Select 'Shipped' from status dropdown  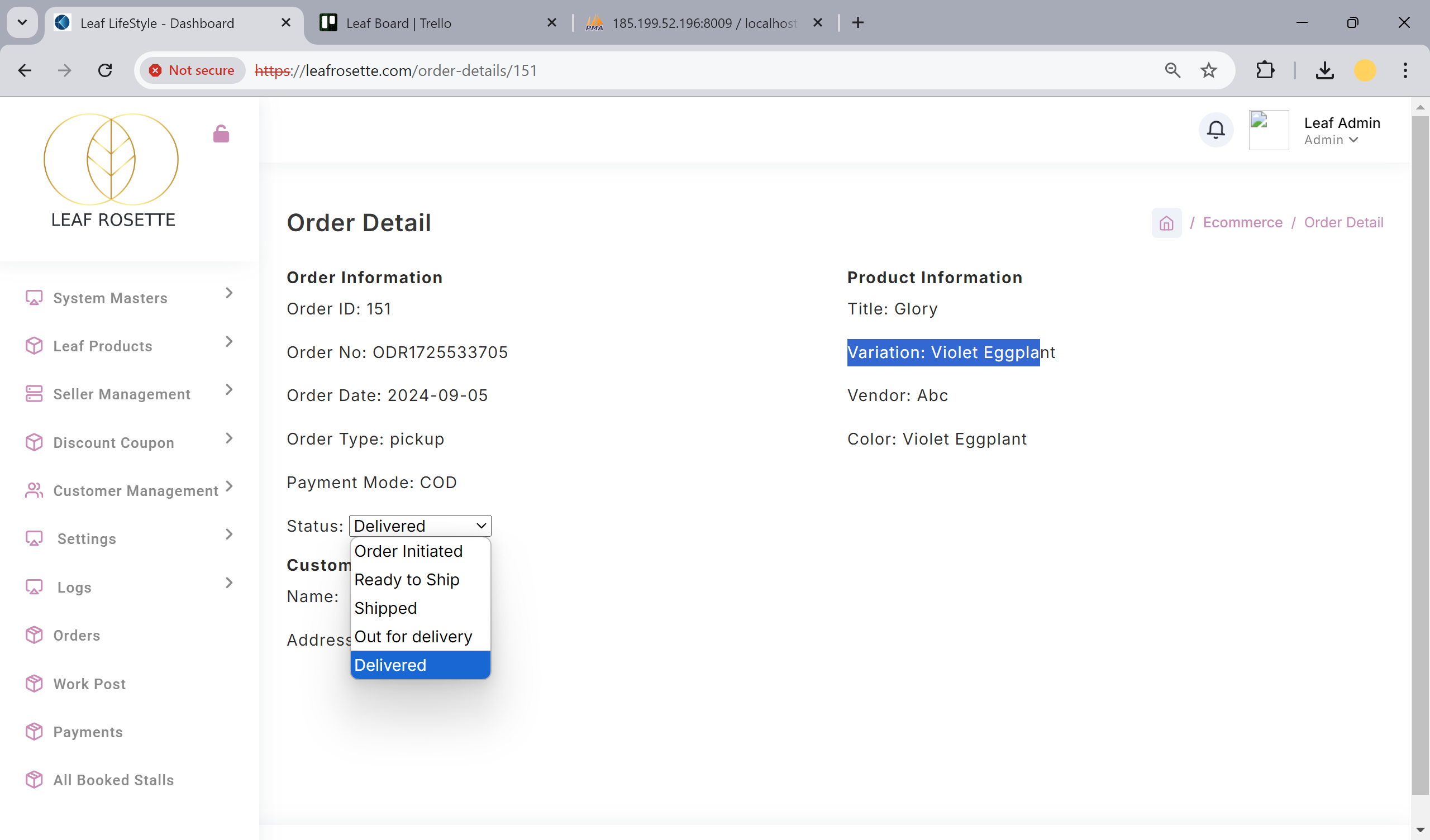tap(385, 608)
